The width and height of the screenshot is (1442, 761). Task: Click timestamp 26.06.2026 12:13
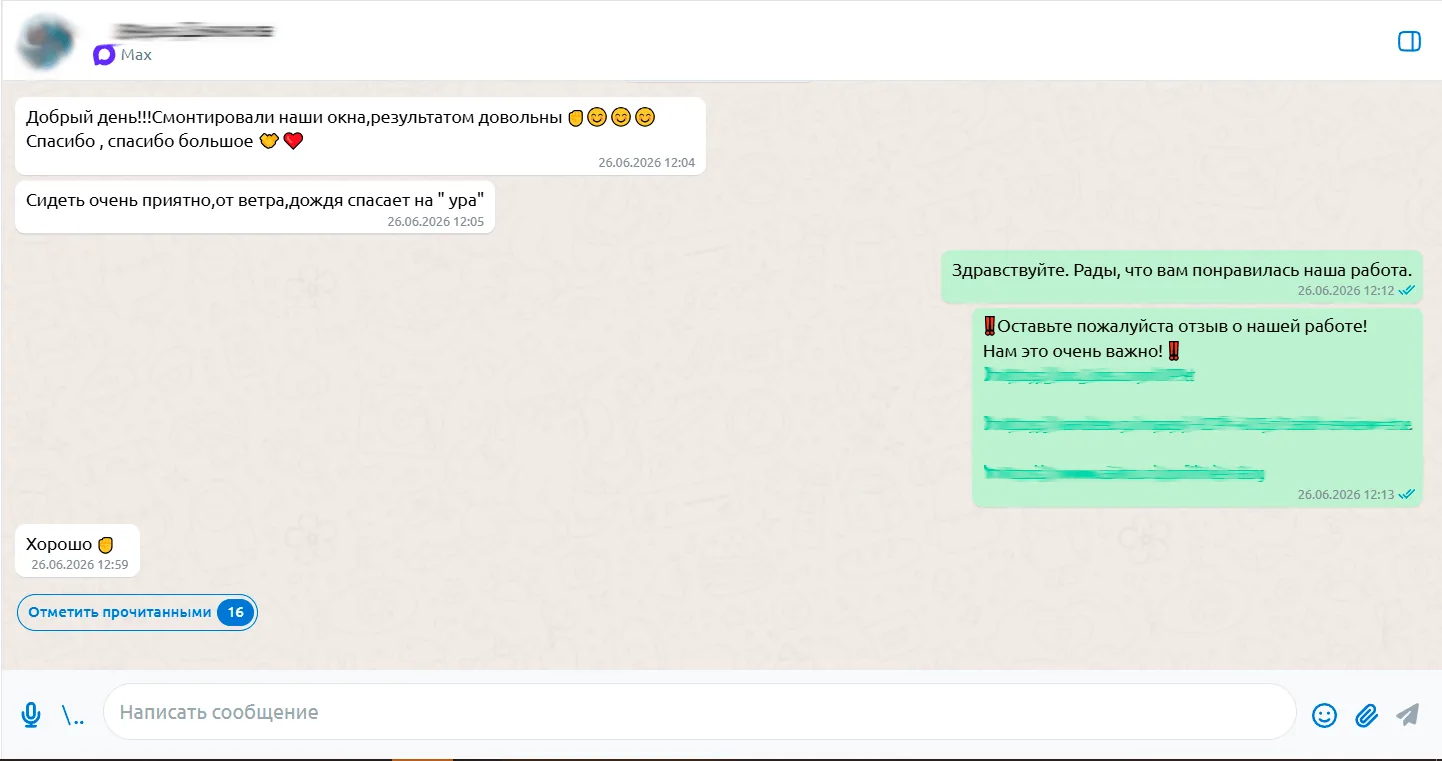1345,494
